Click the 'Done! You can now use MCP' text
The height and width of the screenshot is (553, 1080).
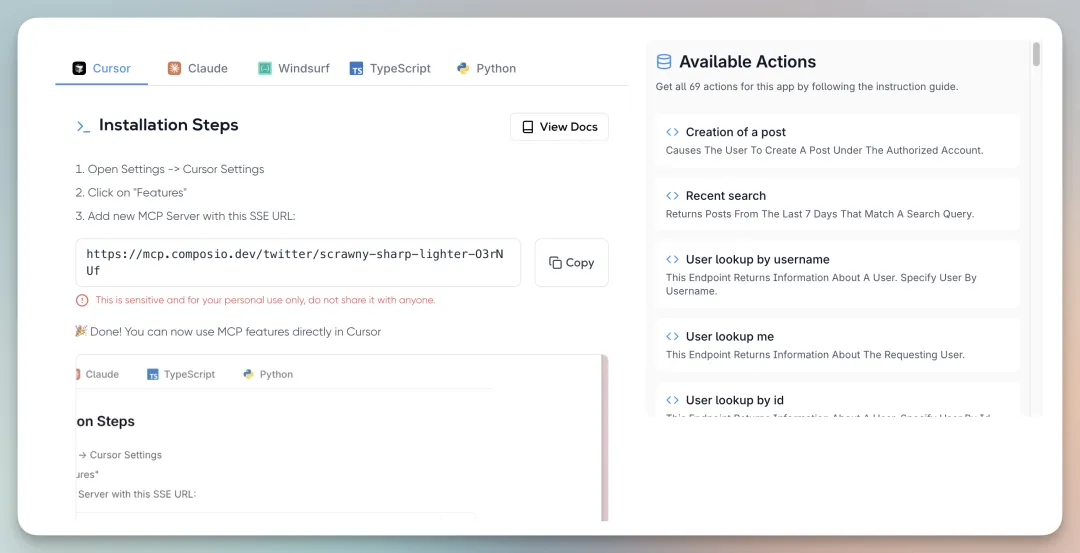tap(235, 331)
